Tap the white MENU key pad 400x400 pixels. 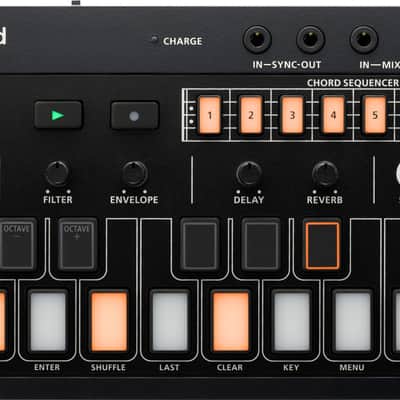[x=353, y=321]
